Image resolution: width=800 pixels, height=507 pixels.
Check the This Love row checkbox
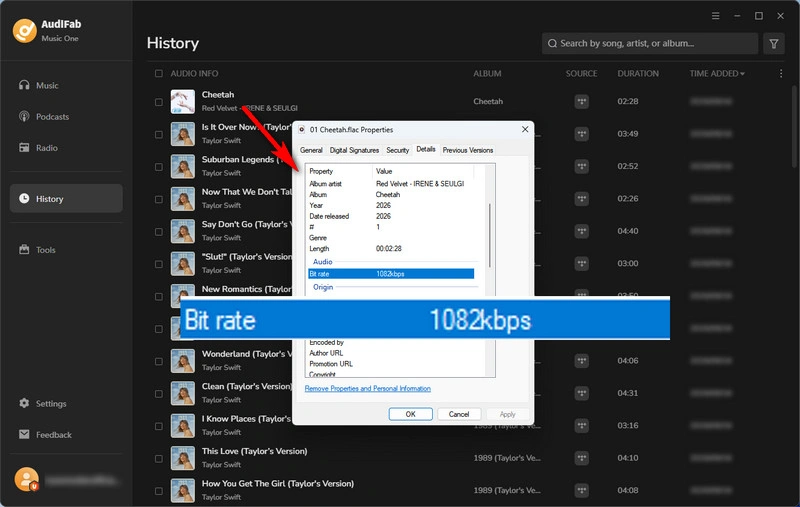[159, 458]
